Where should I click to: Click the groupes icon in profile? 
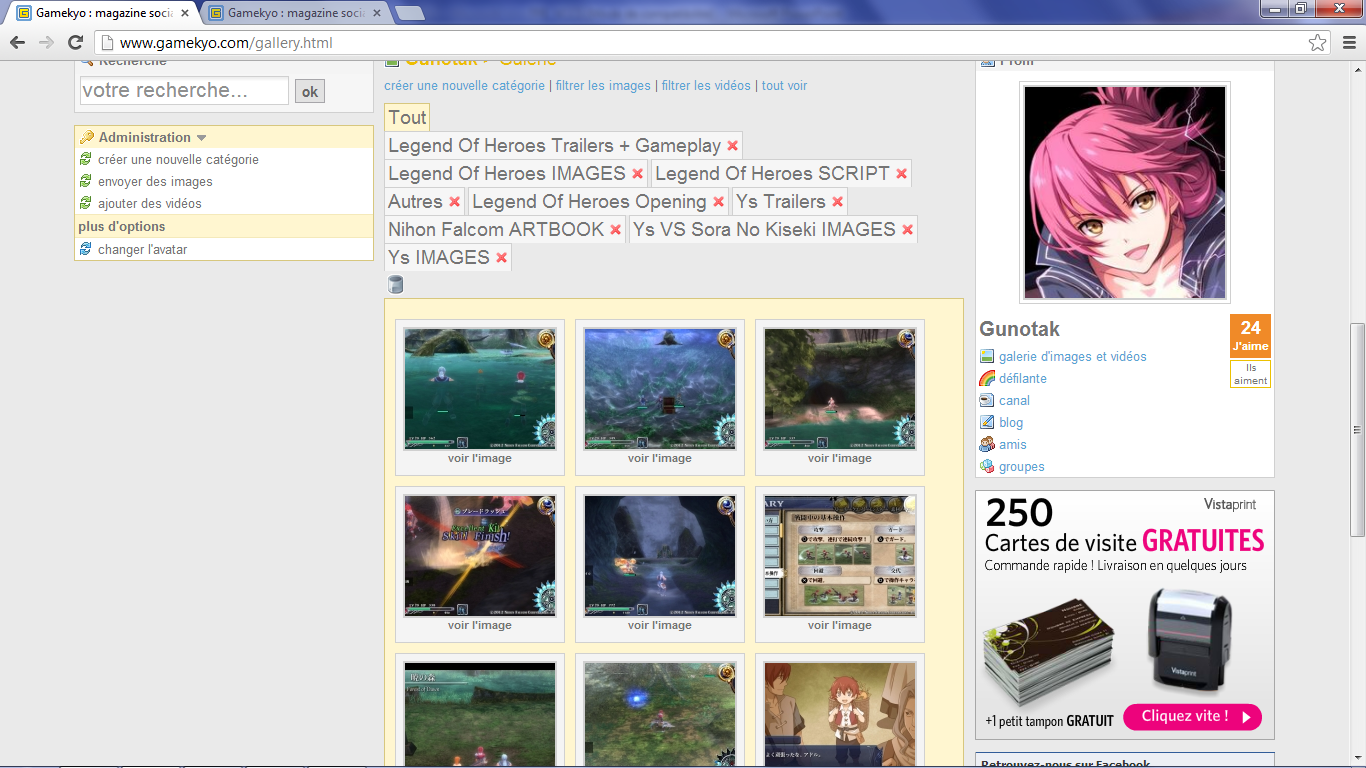[987, 466]
